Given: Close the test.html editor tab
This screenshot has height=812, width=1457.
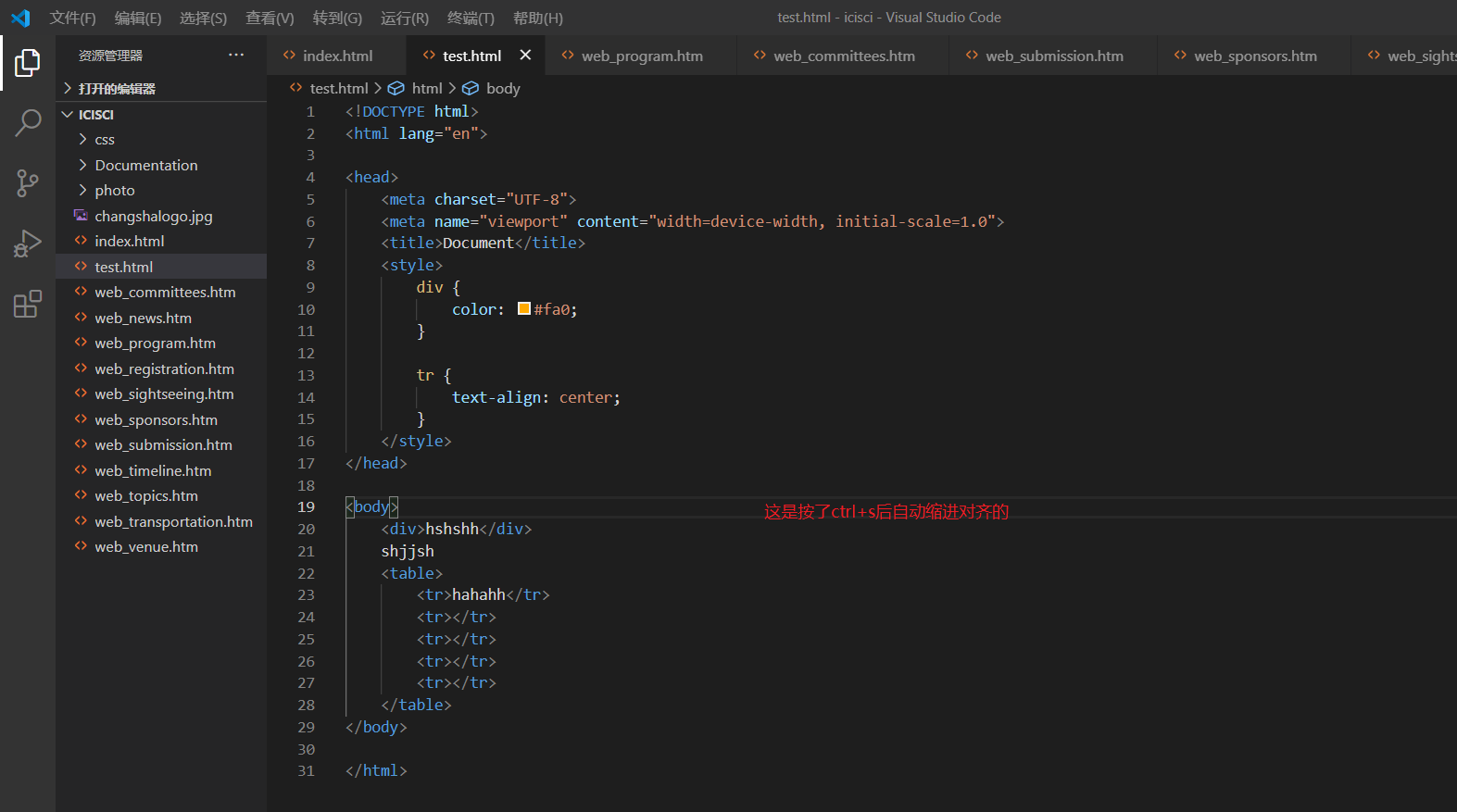Looking at the screenshot, I should tap(525, 55).
